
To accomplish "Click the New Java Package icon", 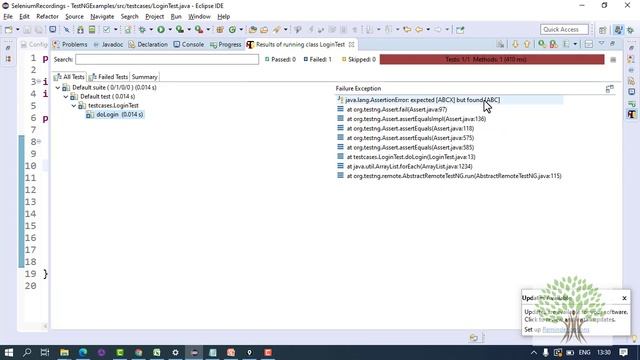I will point(220,29).
